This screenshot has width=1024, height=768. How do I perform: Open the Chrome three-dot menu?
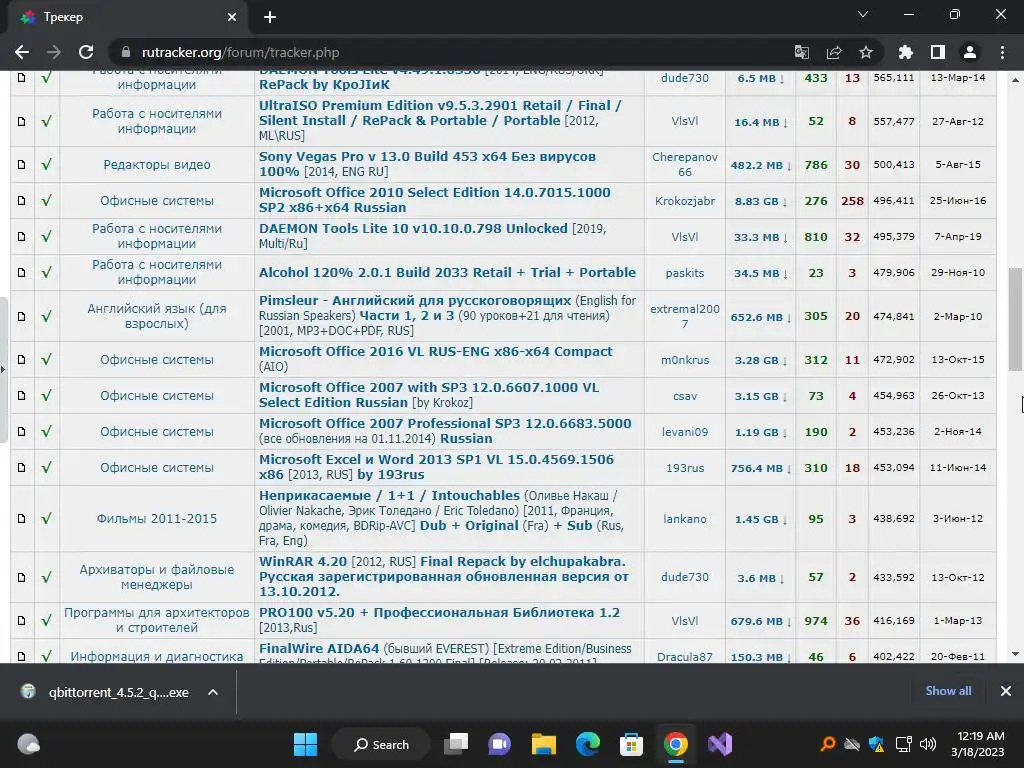pos(1002,52)
